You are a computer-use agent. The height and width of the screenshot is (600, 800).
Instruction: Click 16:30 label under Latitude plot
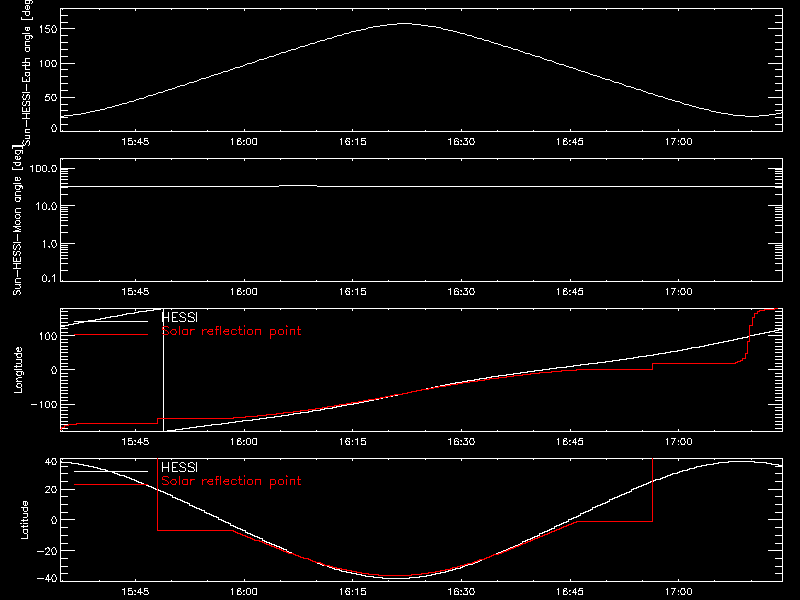pos(461,592)
